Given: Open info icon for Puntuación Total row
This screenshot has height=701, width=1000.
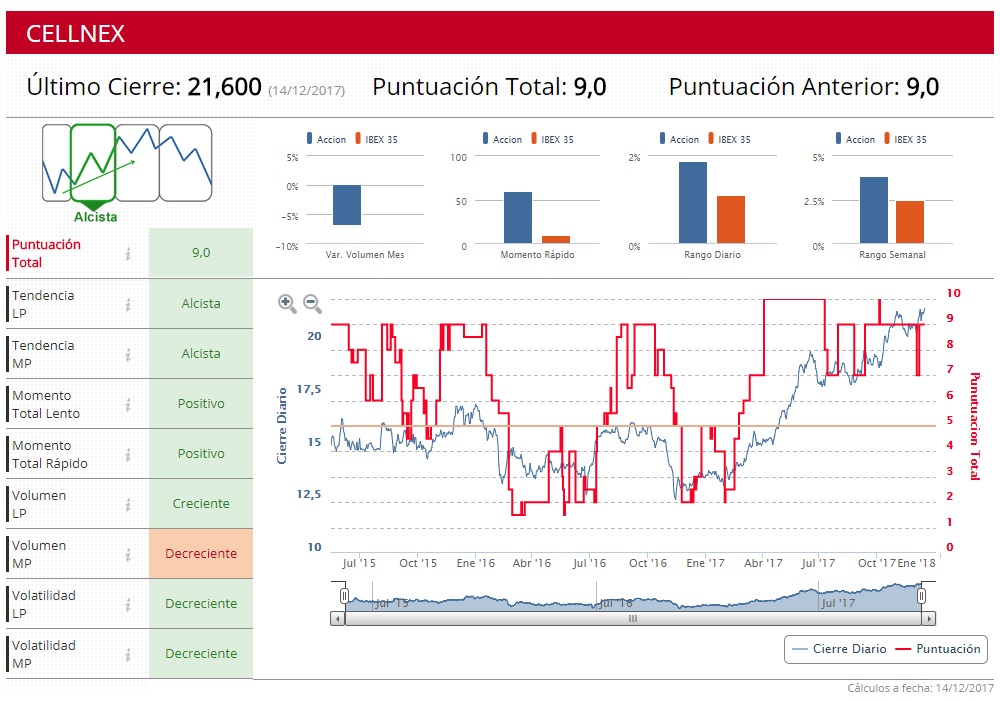Looking at the screenshot, I should pyautogui.click(x=128, y=254).
